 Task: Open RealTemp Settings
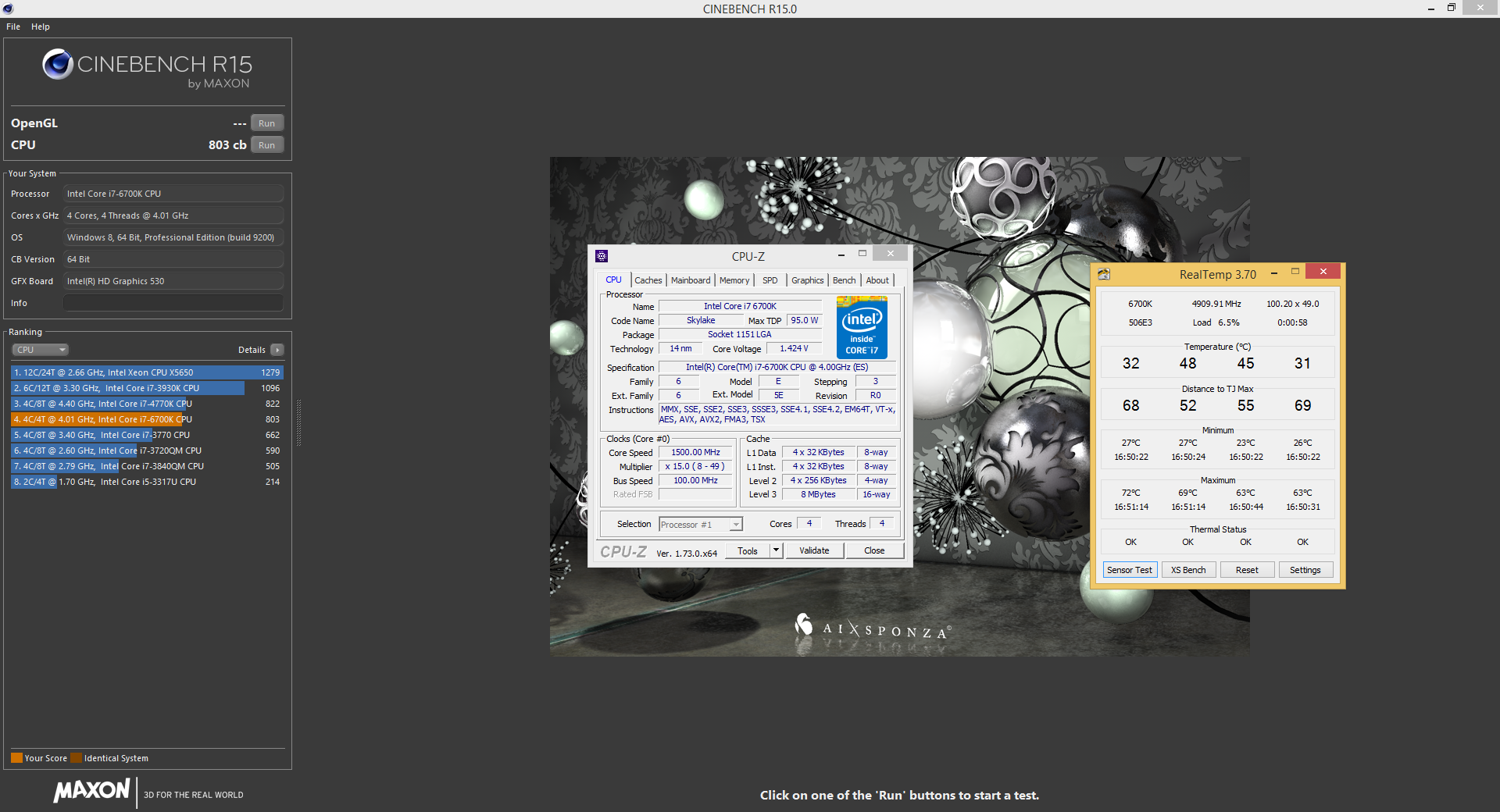click(x=1305, y=570)
